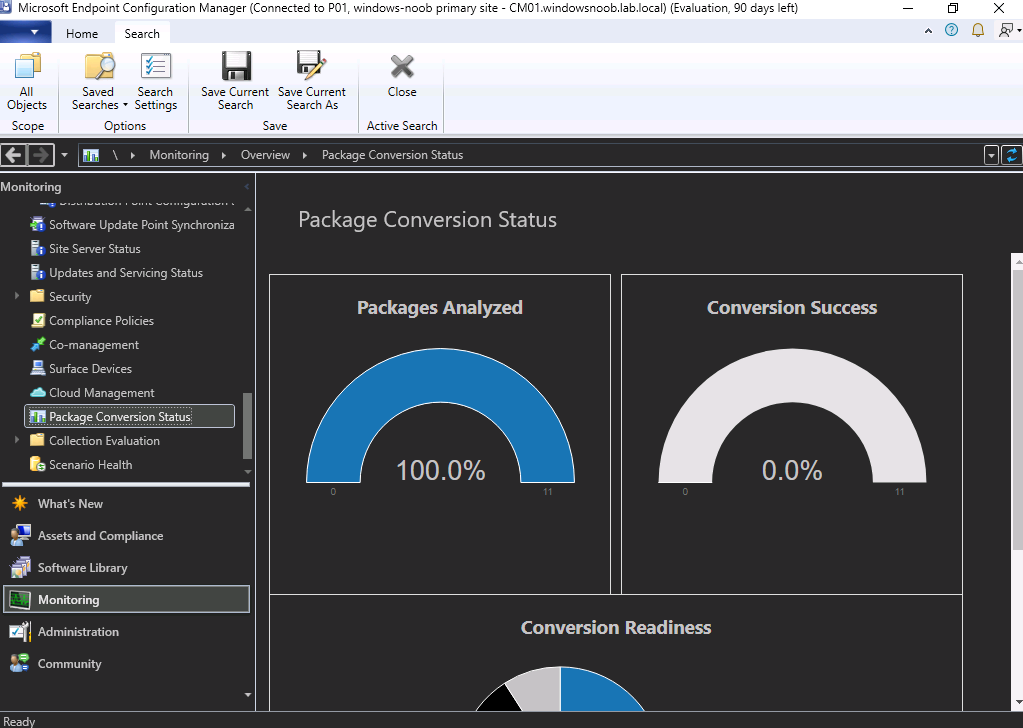Click the Cloud Management cloud icon

[x=38, y=393]
